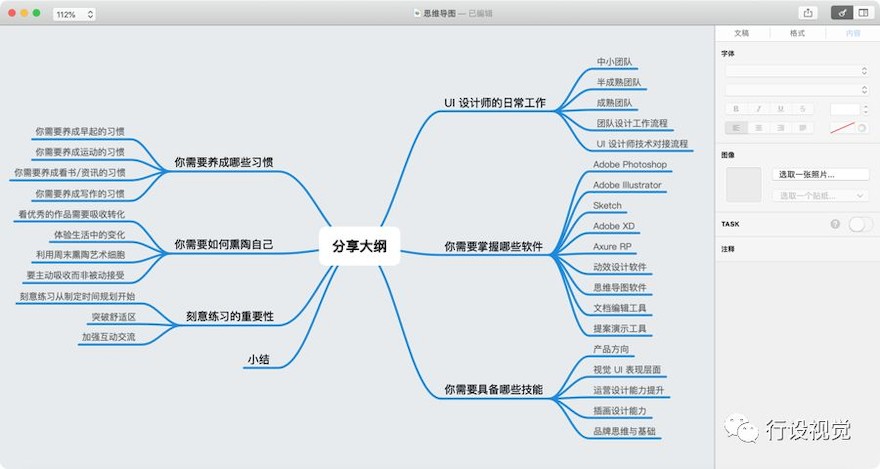This screenshot has width=880, height=469.
Task: Open the font style dropdown
Action: 797,90
